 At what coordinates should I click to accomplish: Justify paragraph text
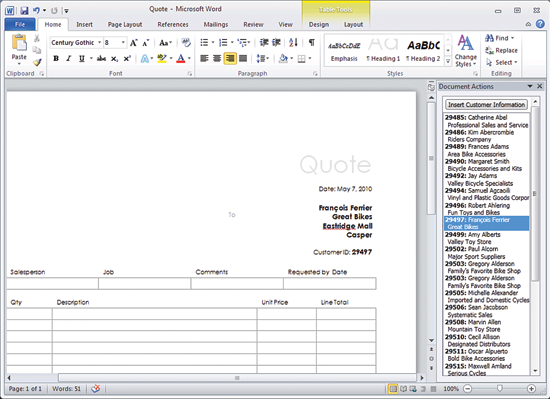(243, 58)
